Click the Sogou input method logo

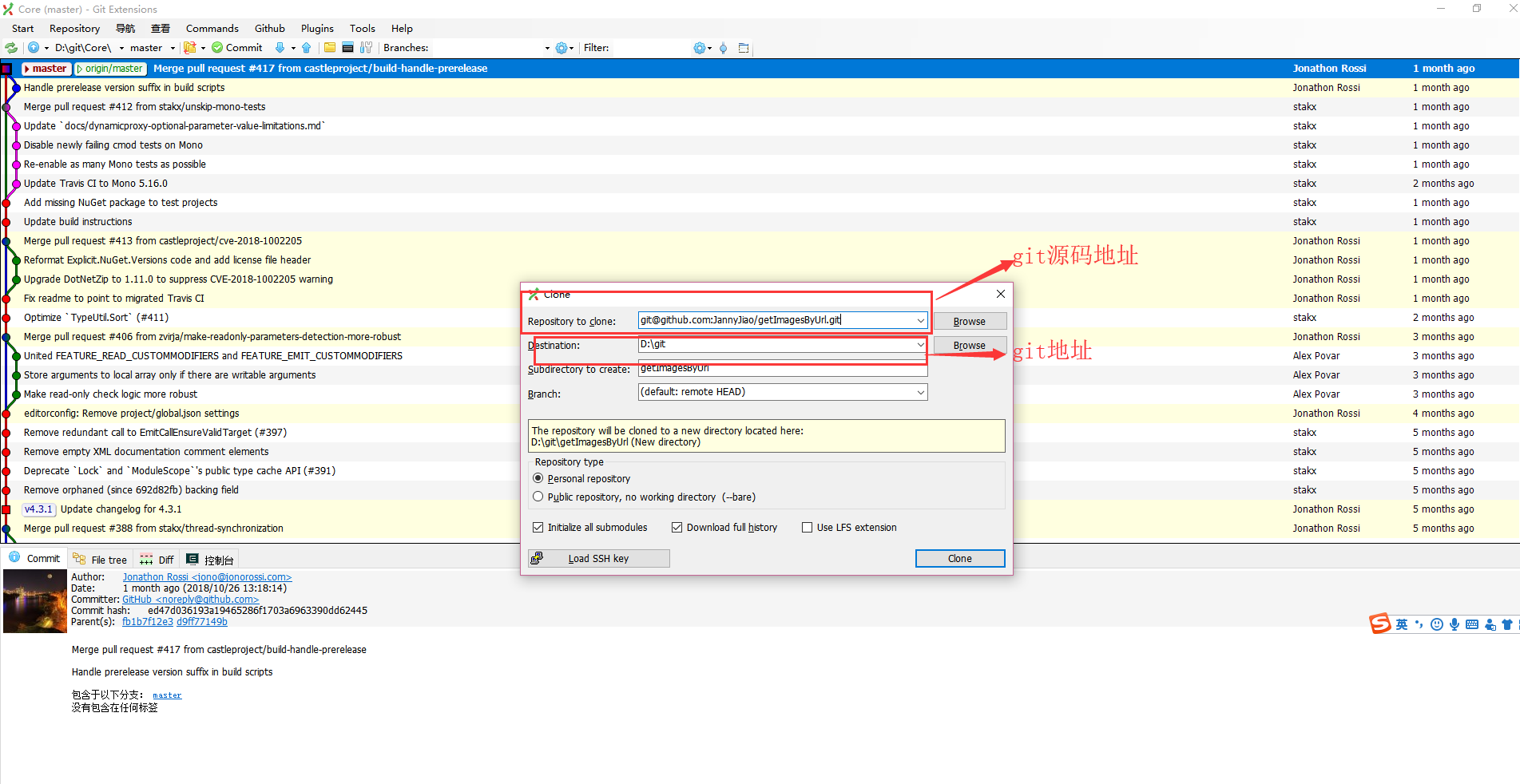pos(1380,624)
